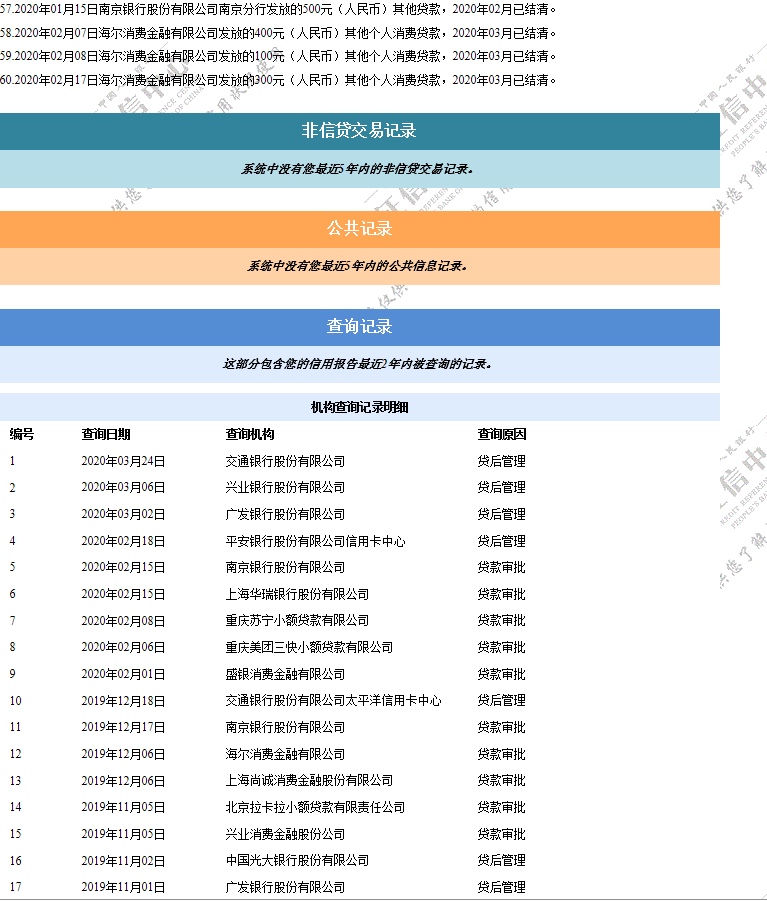The image size is (767, 901).
Task: Click the 公共记录 section header
Action: click(360, 229)
